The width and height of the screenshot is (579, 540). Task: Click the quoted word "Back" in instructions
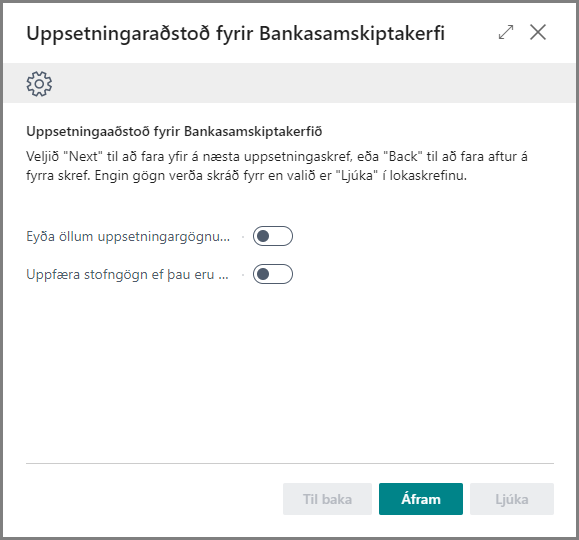tap(403, 156)
